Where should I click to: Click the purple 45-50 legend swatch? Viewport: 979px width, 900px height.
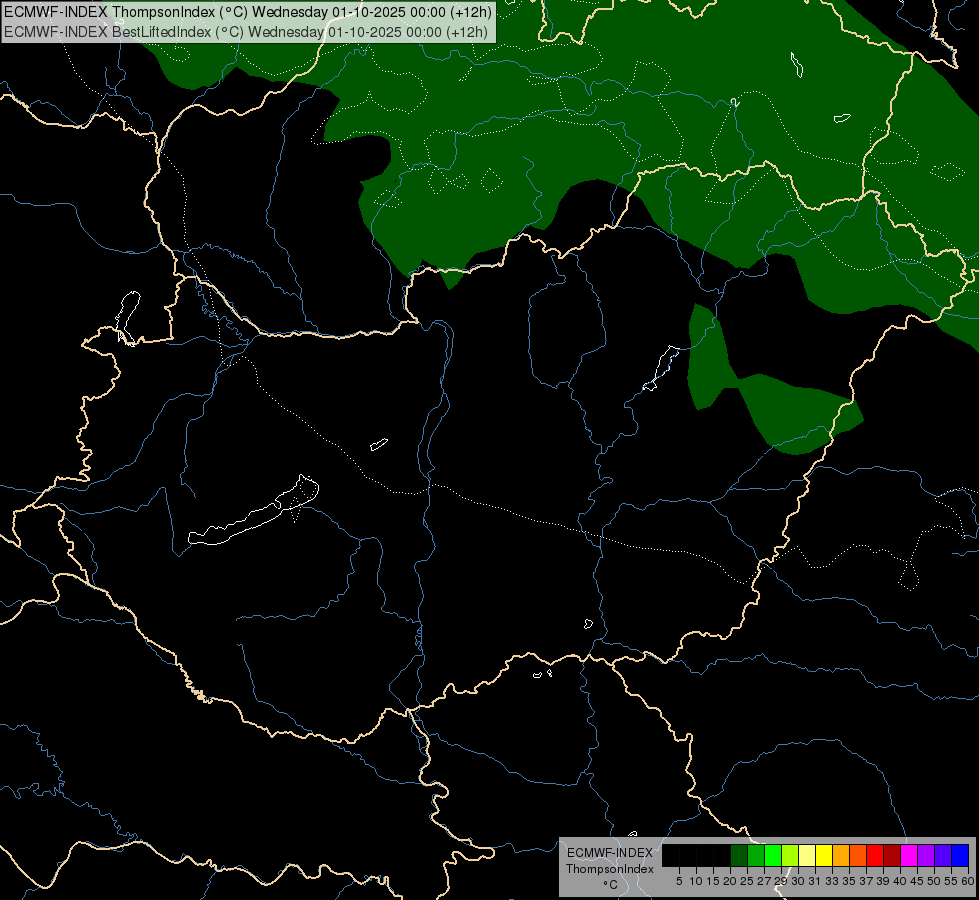[x=926, y=855]
